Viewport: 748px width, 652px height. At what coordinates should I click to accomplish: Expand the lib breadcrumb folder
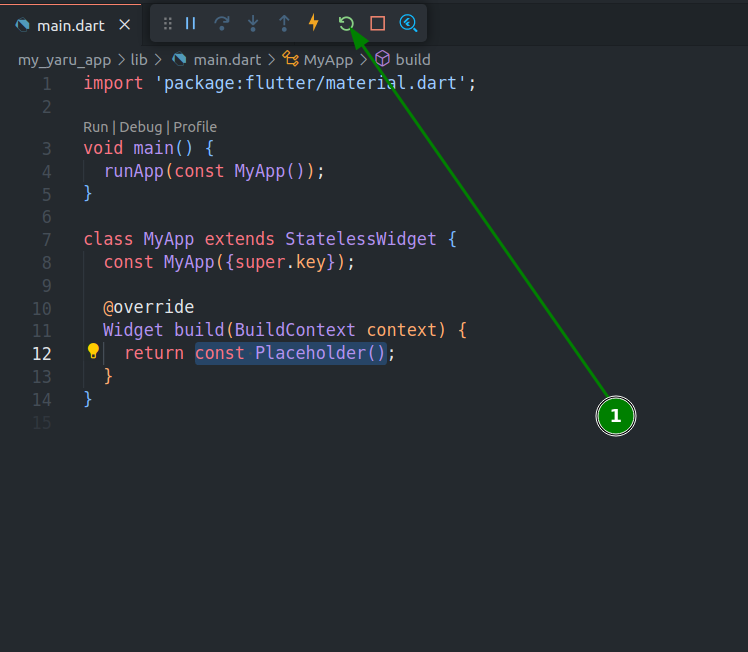pos(139,60)
